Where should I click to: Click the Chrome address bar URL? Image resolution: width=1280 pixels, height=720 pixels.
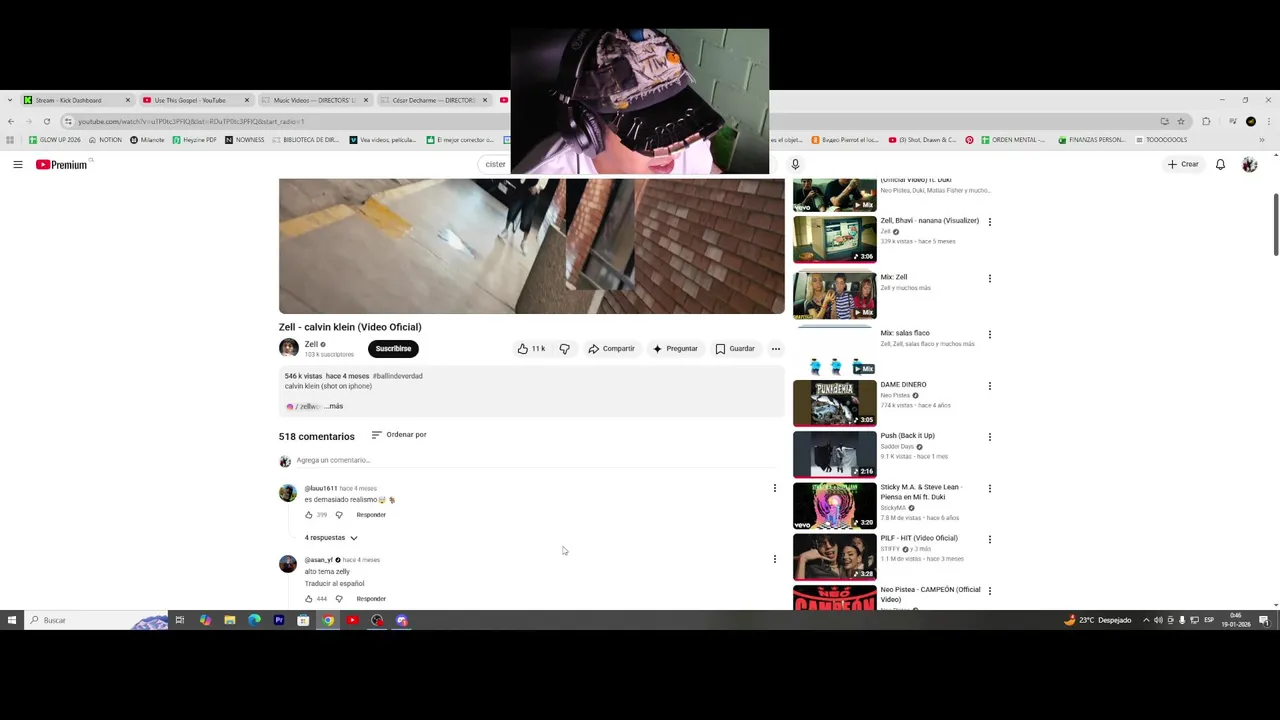tap(191, 121)
